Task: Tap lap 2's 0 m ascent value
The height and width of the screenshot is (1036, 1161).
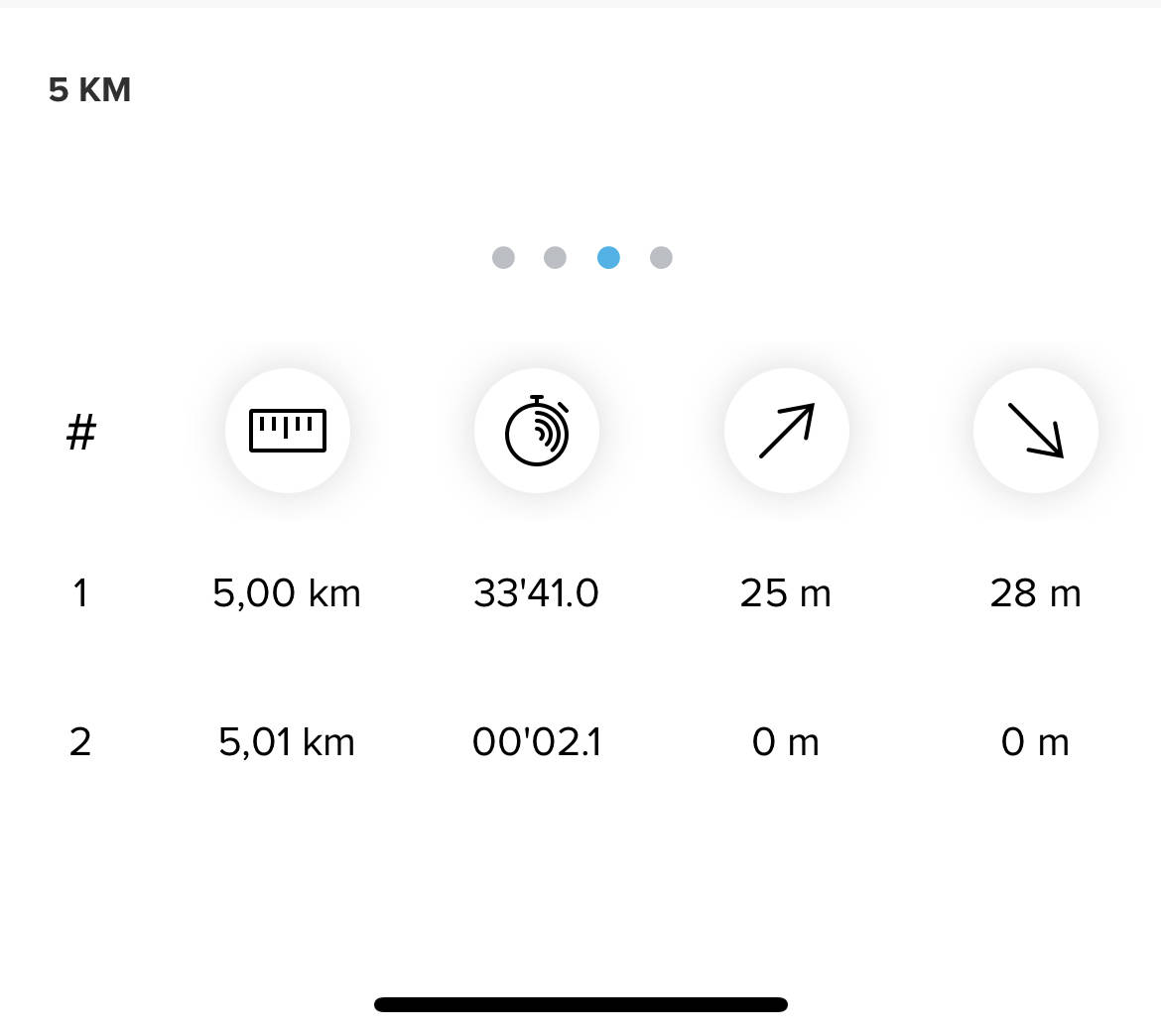Action: [x=785, y=742]
